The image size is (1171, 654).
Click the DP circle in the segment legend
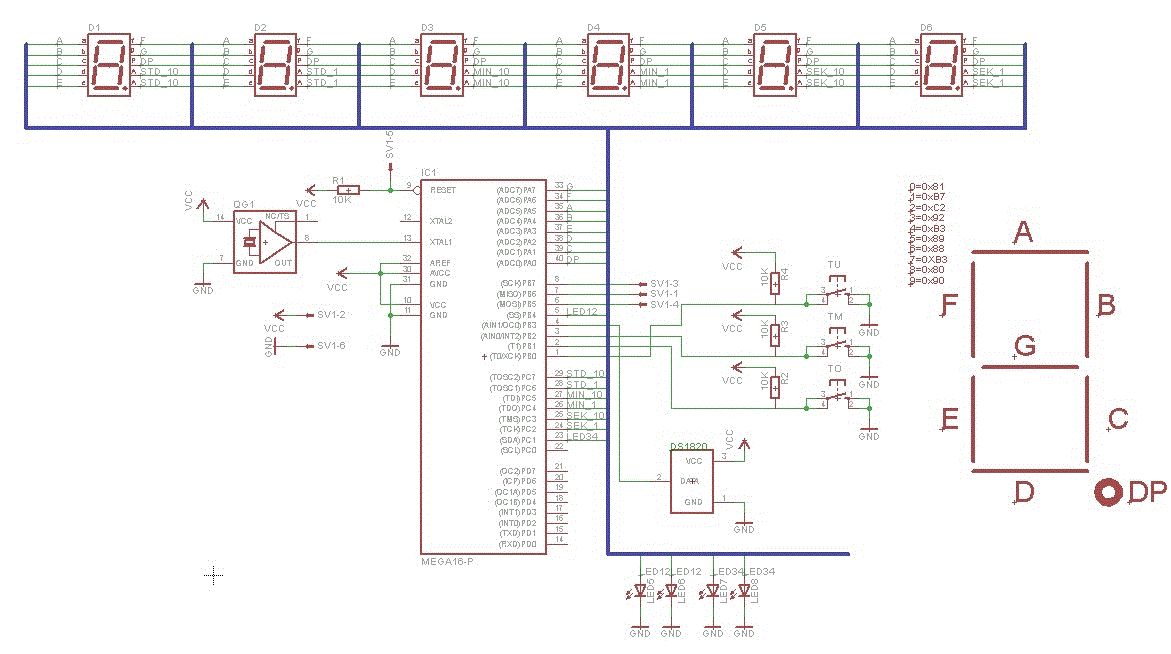click(x=1108, y=492)
